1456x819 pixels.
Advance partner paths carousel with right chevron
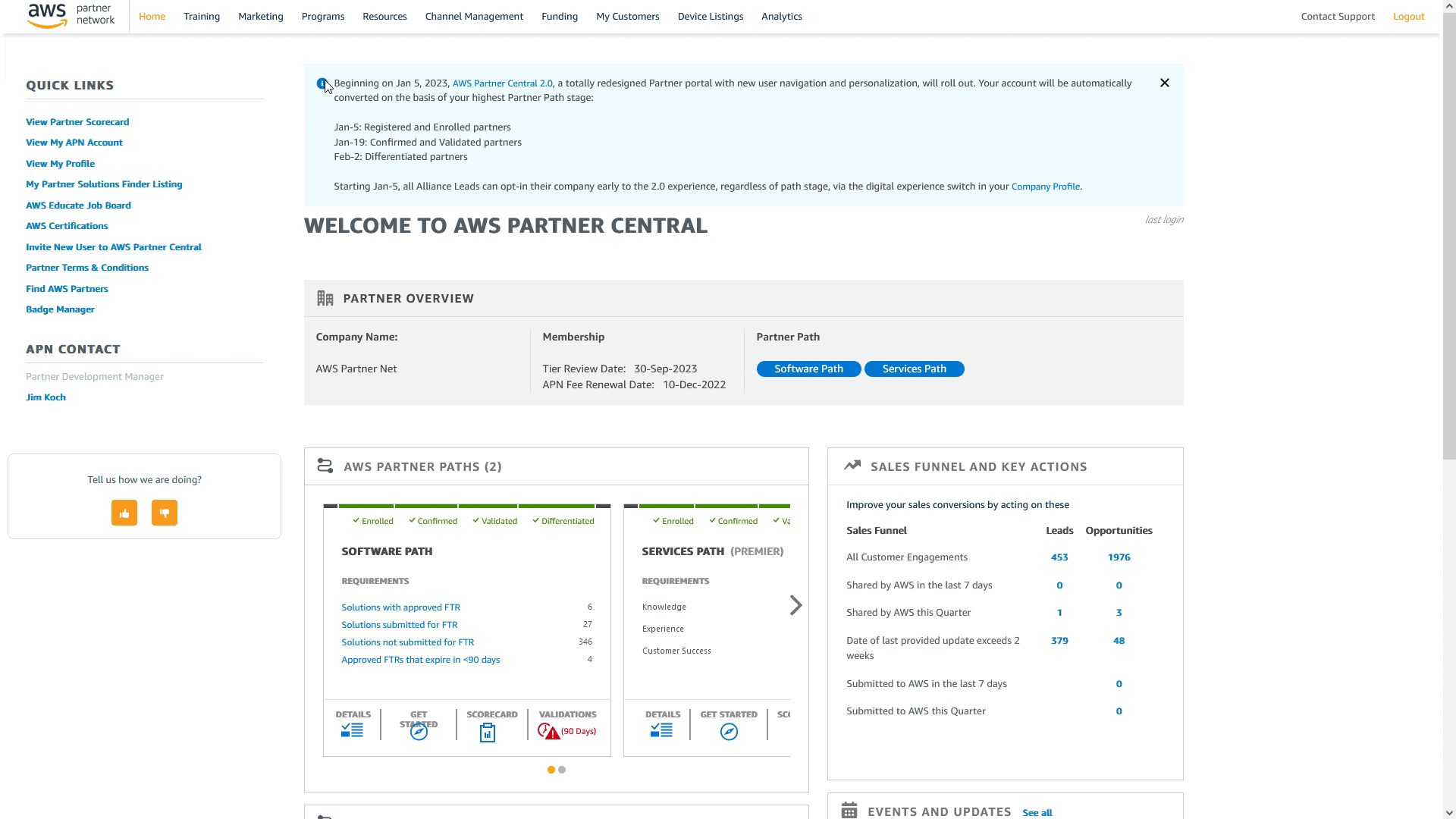(x=795, y=605)
